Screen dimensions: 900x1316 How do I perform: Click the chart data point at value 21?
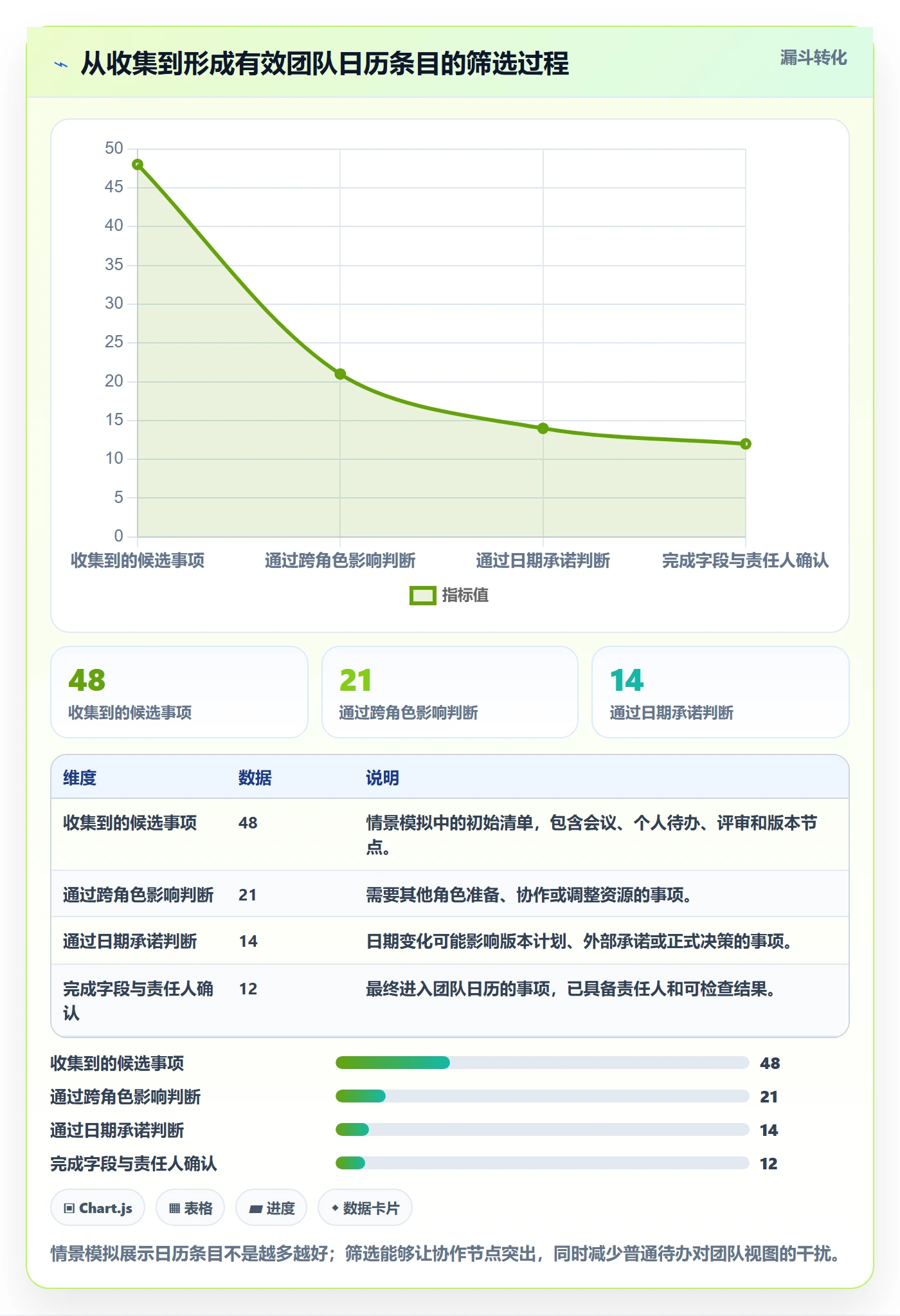(x=340, y=374)
